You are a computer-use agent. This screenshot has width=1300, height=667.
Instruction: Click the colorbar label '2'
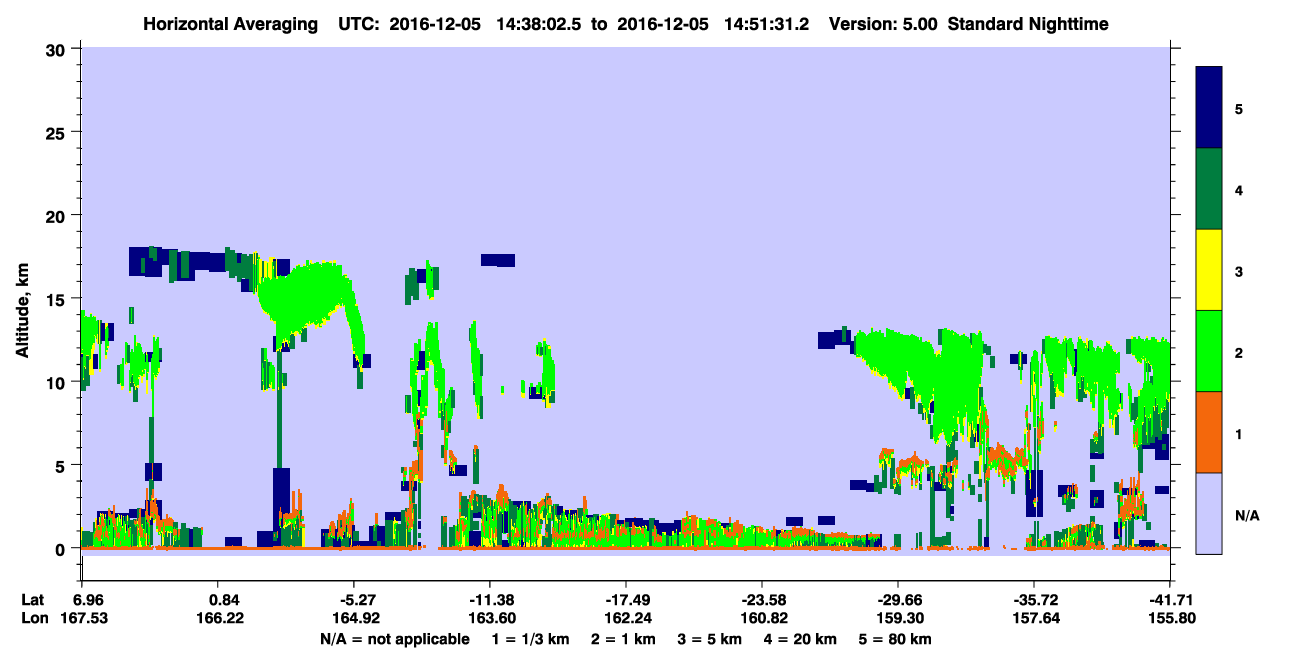(x=1239, y=352)
